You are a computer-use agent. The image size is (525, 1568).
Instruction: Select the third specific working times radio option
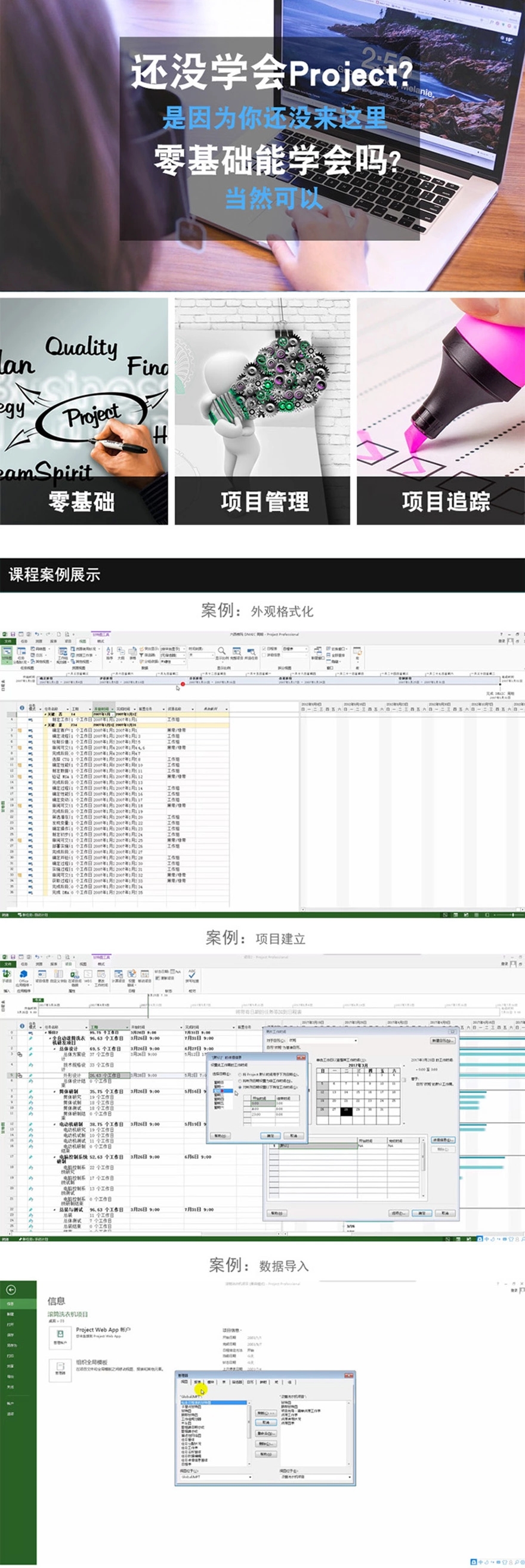pyautogui.click(x=240, y=1086)
